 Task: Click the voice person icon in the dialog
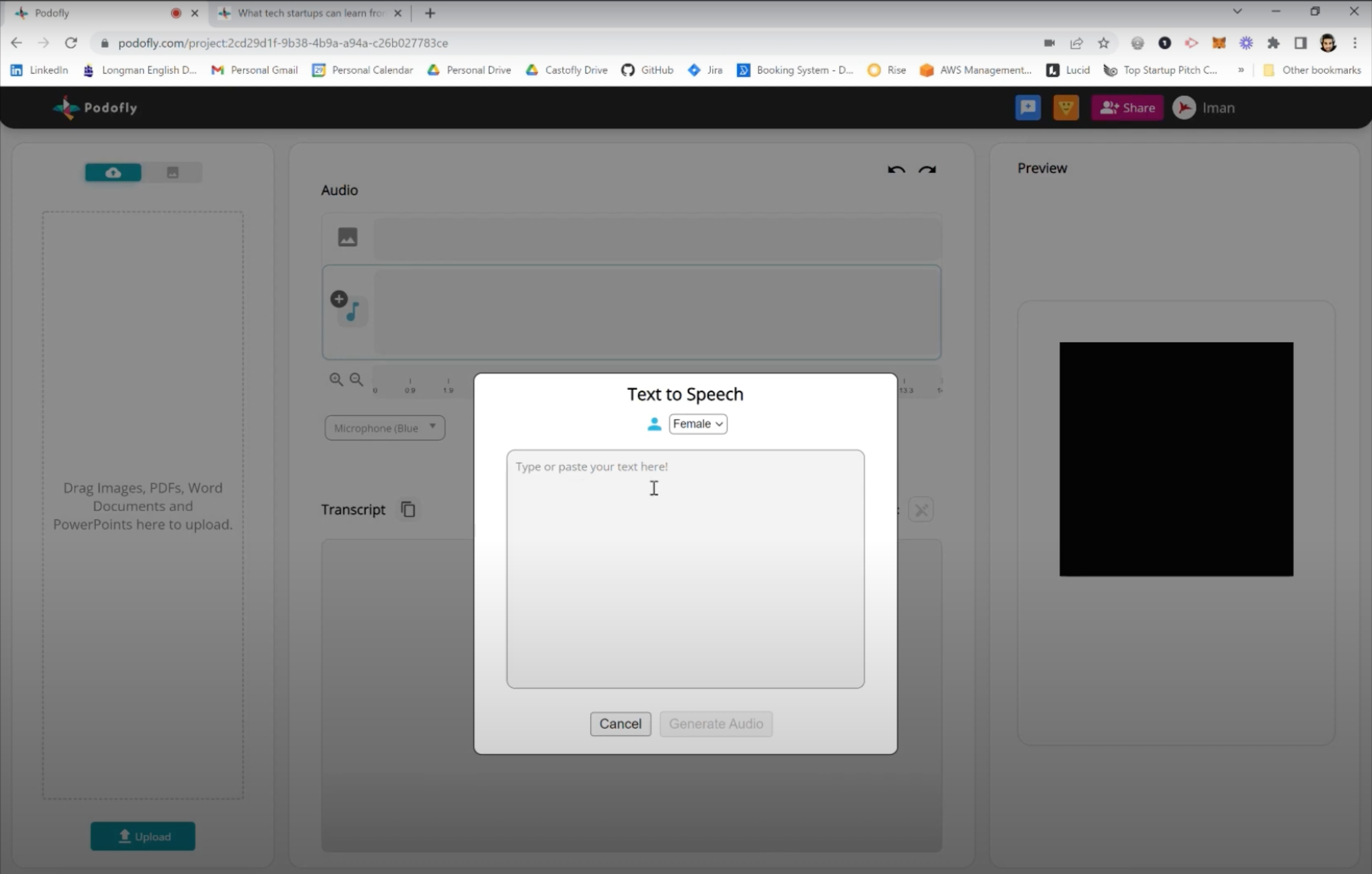(654, 424)
